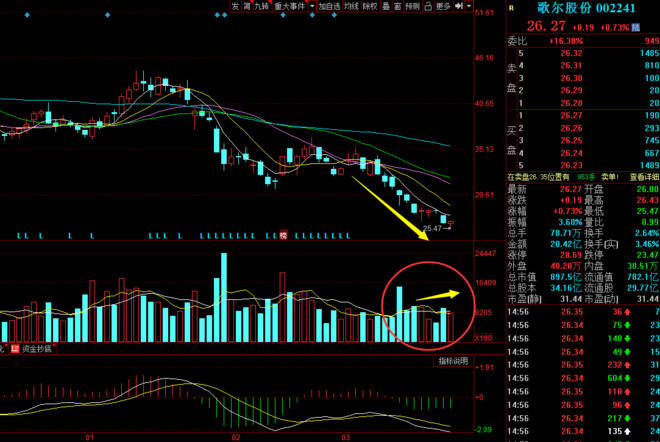Click the 涨停 limit-up price 28.69

click(x=571, y=255)
